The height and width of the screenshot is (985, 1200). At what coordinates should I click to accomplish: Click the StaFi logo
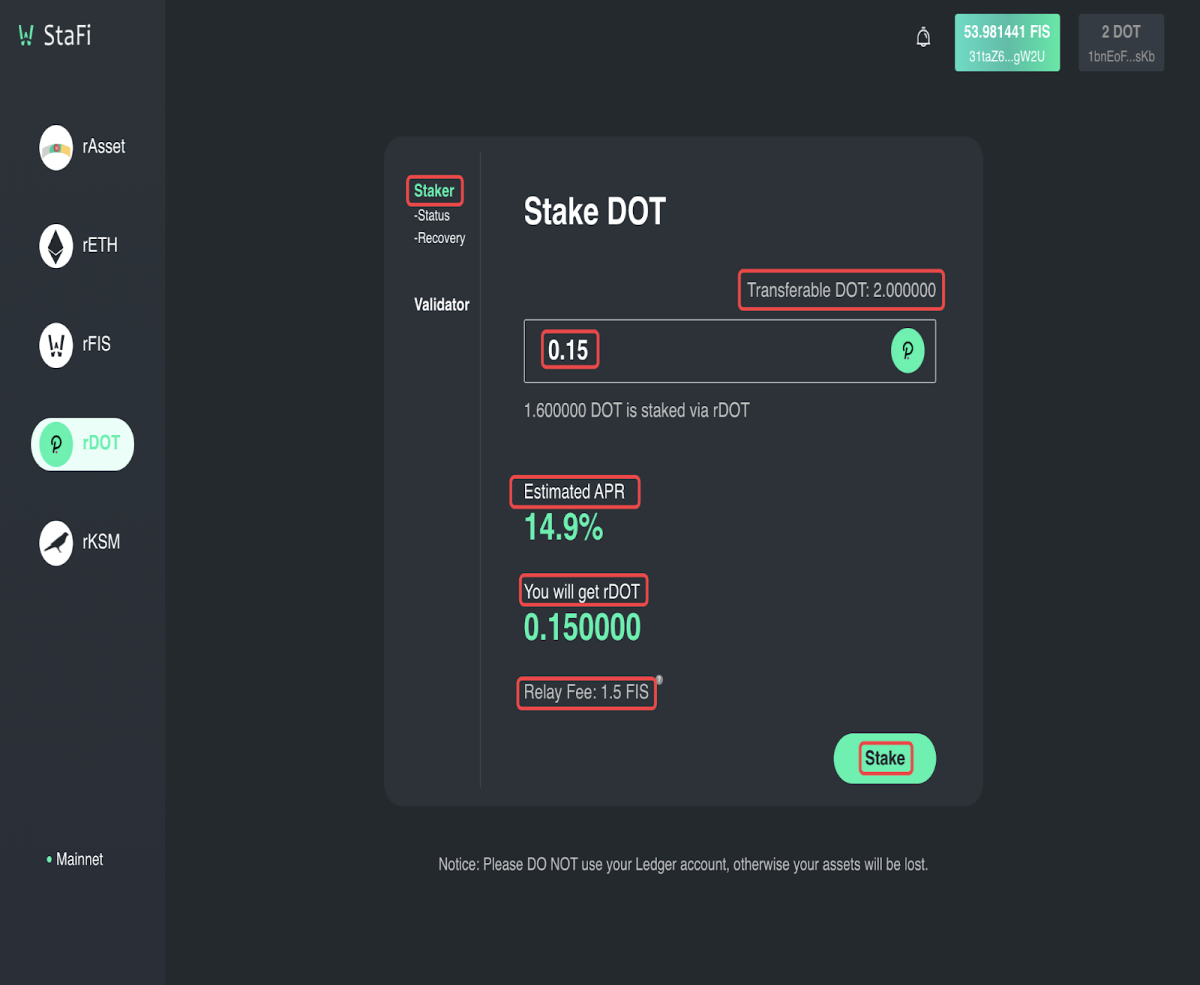coord(55,35)
